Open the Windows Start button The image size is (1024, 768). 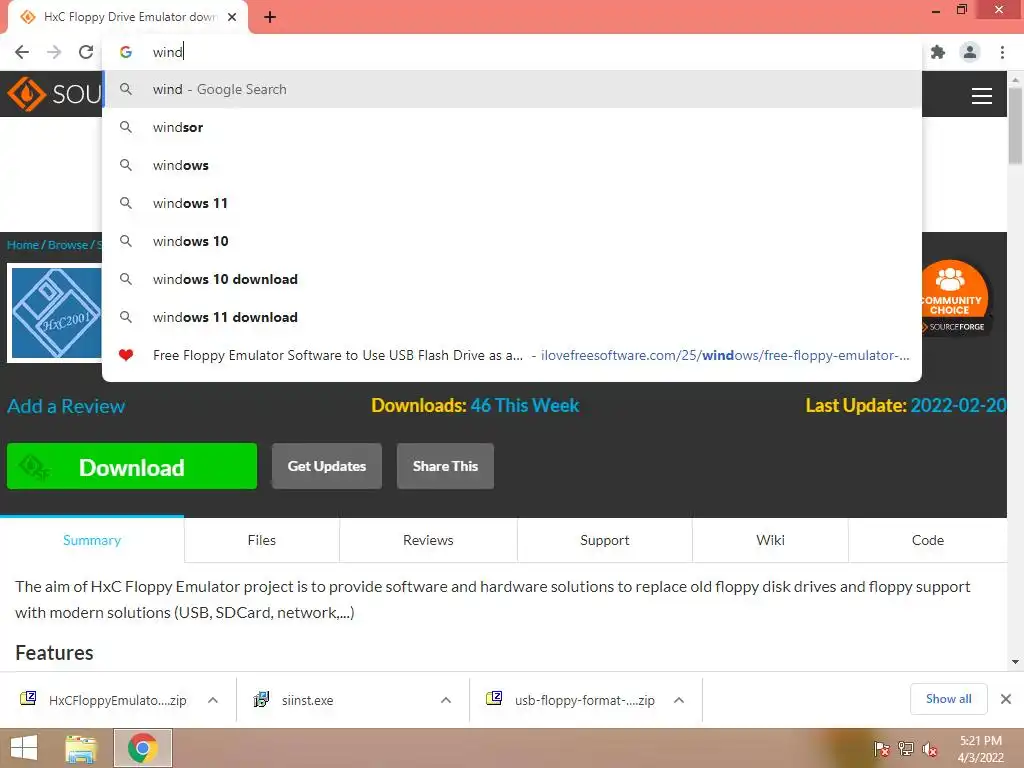point(24,748)
